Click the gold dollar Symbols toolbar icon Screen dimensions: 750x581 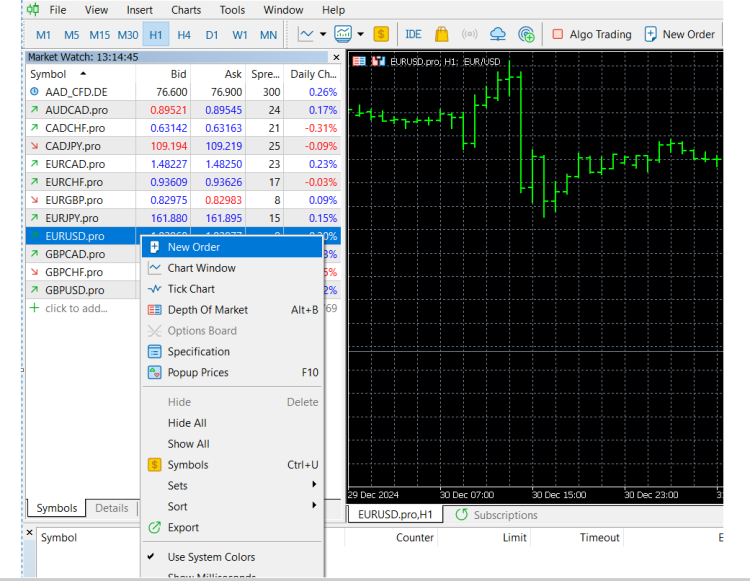point(381,34)
